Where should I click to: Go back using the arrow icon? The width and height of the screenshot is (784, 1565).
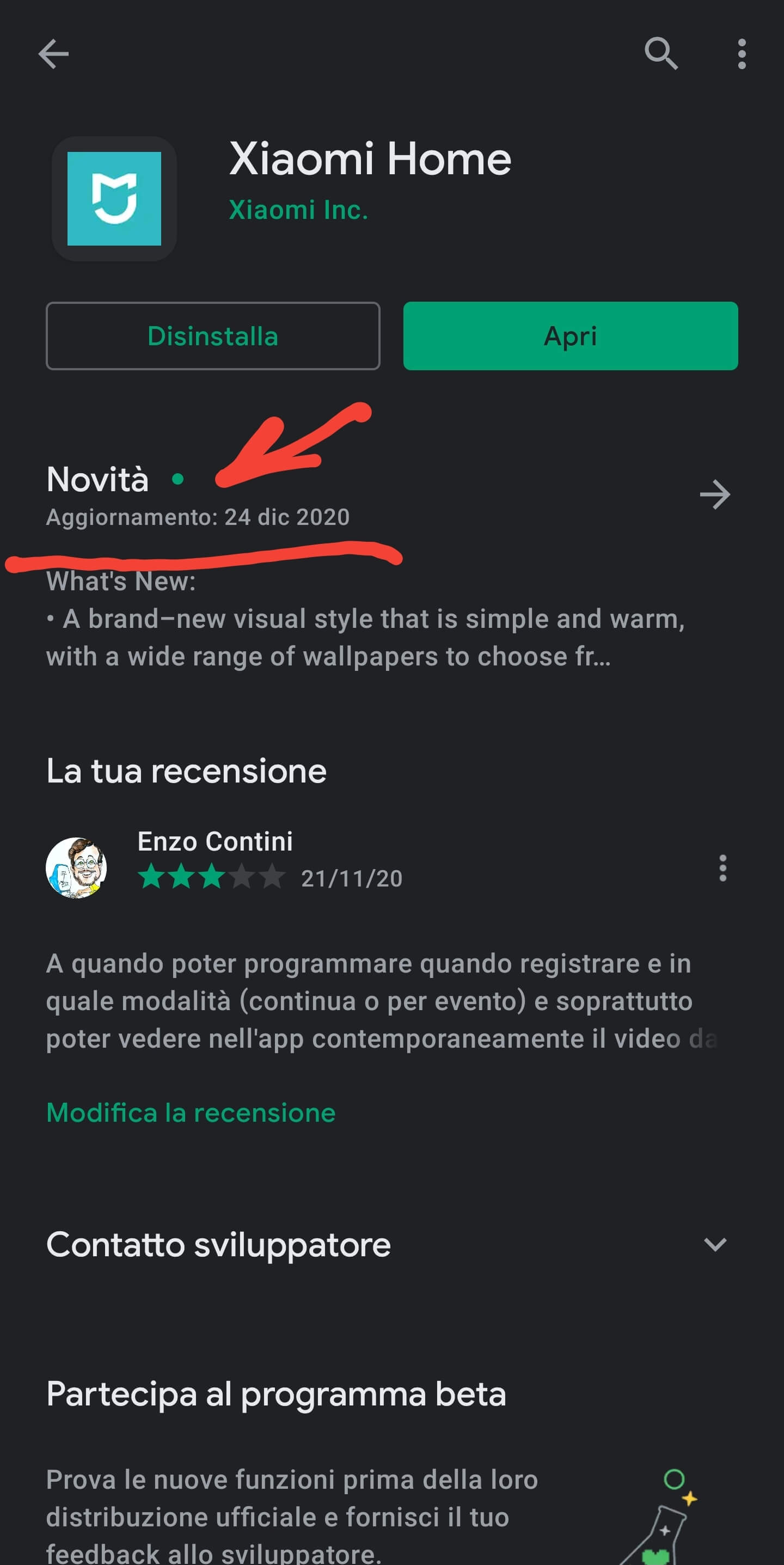[x=53, y=54]
